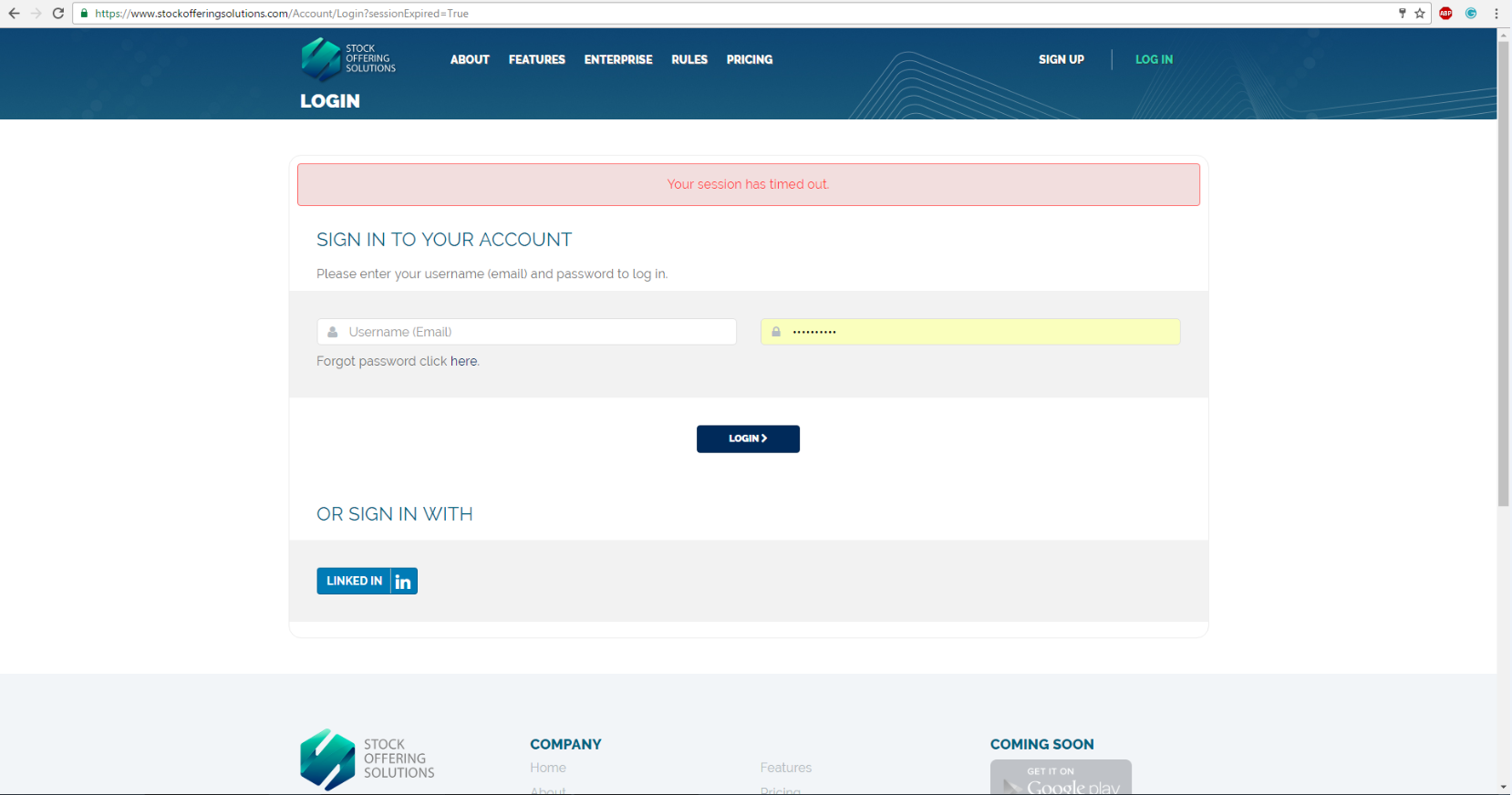The height and width of the screenshot is (795, 1512).
Task: Open the footer Home link
Action: (548, 768)
